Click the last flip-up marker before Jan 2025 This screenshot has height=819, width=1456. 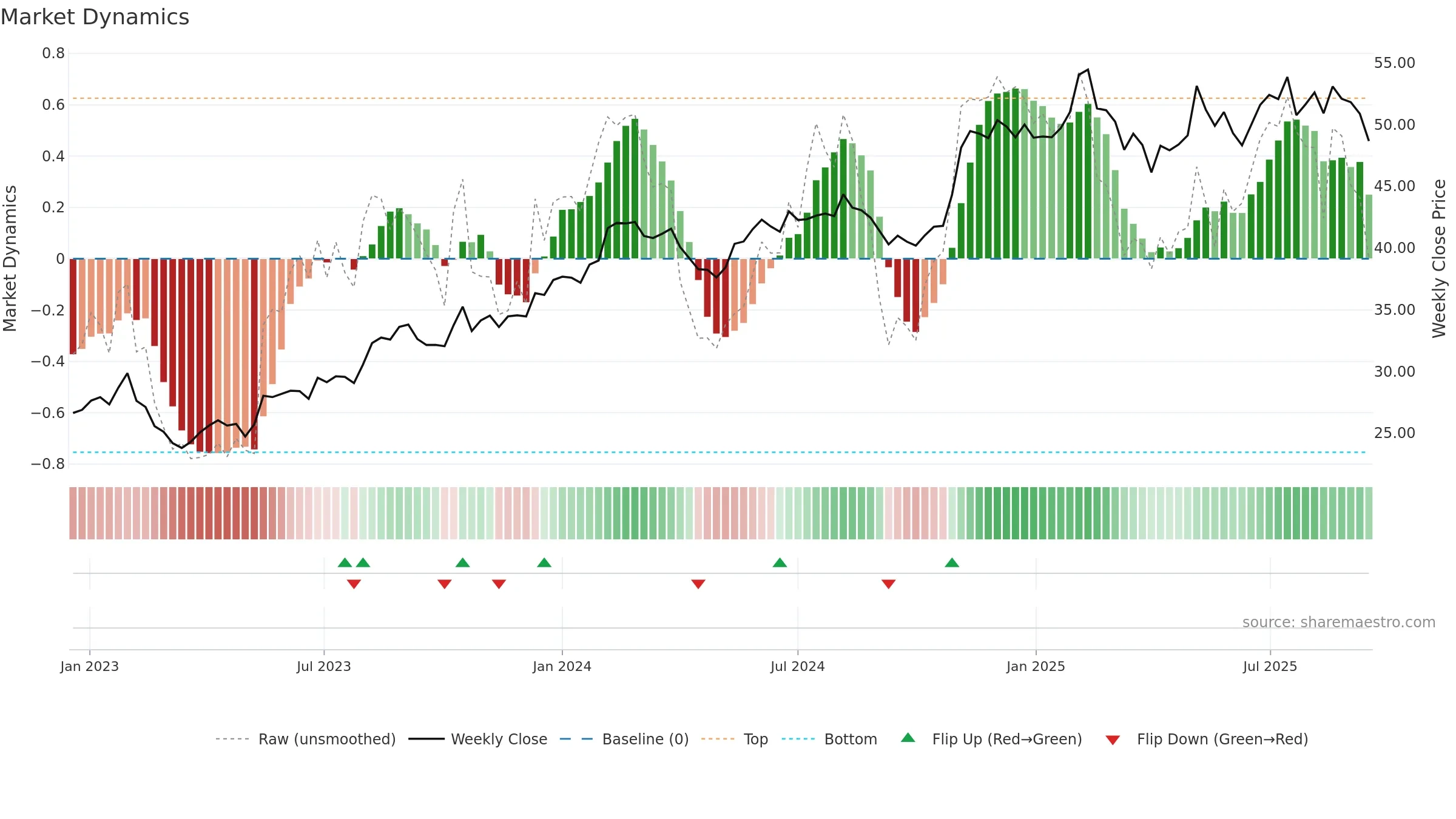[x=952, y=562]
